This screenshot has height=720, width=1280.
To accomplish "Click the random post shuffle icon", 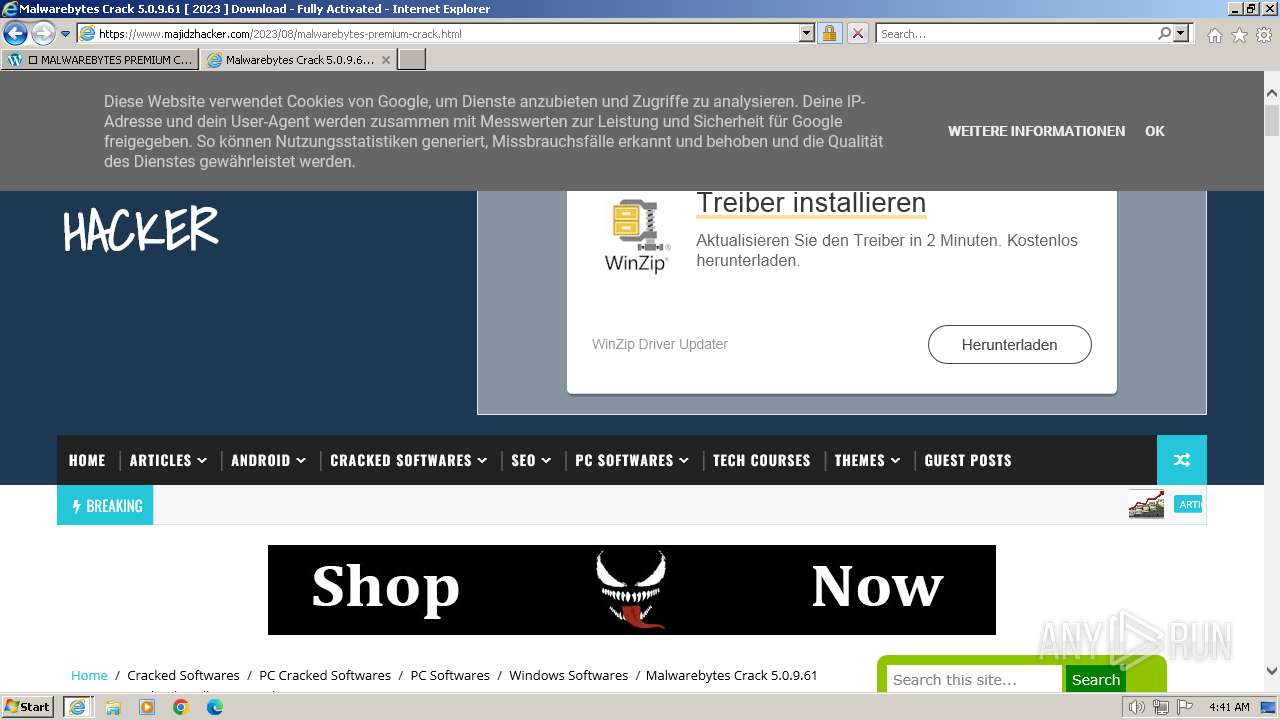I will click(x=1182, y=460).
